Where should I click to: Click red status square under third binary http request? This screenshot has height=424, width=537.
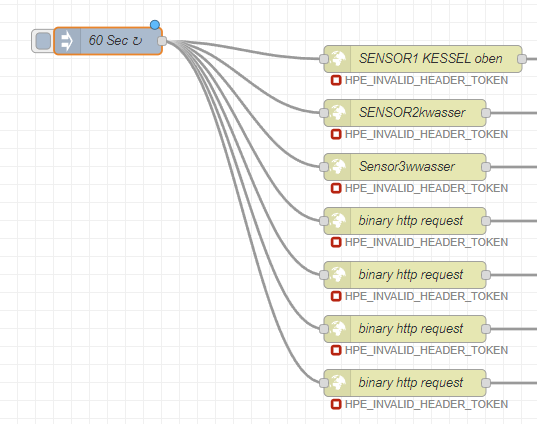pyautogui.click(x=336, y=350)
